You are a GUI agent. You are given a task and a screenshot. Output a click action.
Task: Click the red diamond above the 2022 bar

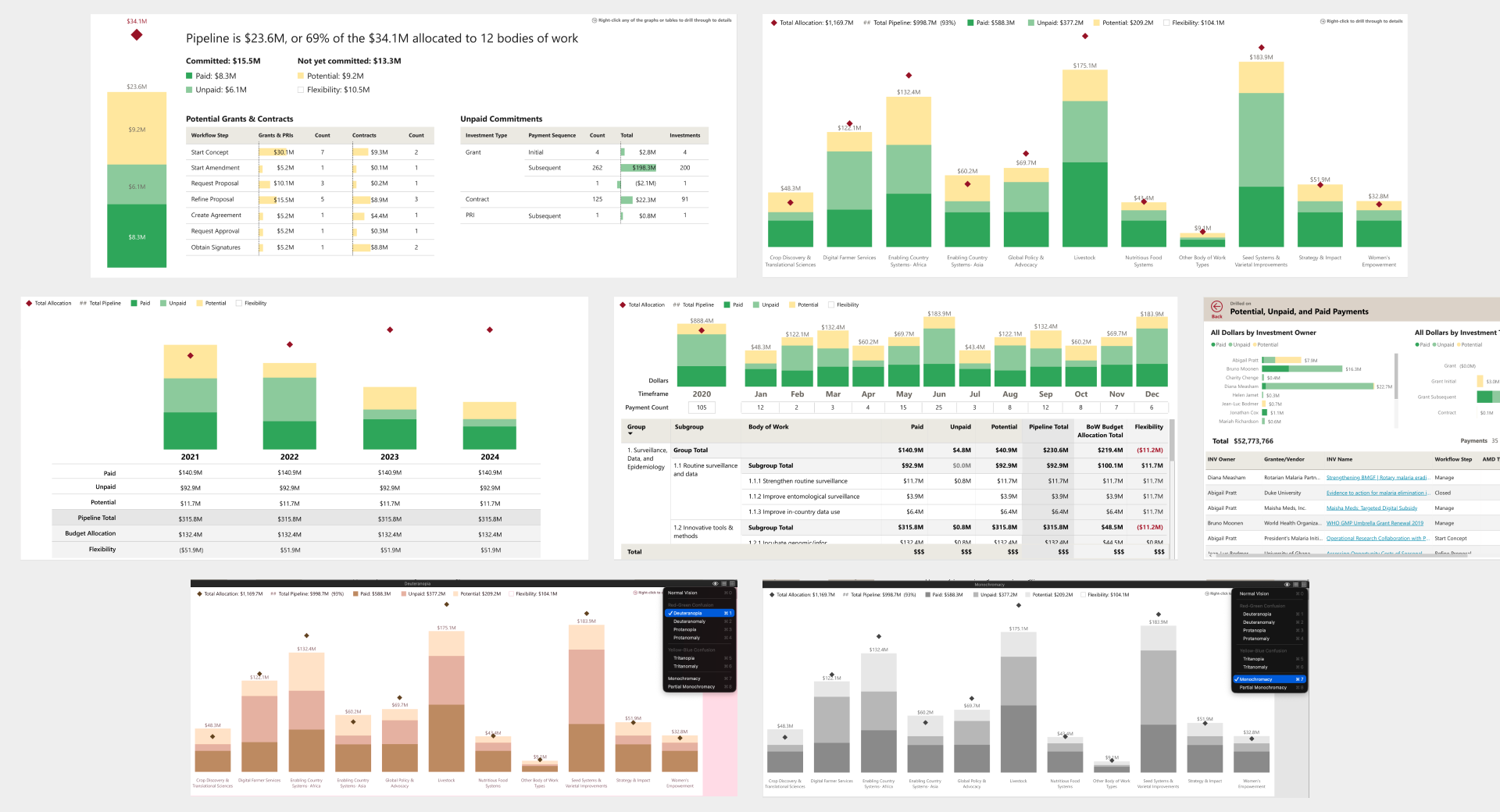[290, 344]
